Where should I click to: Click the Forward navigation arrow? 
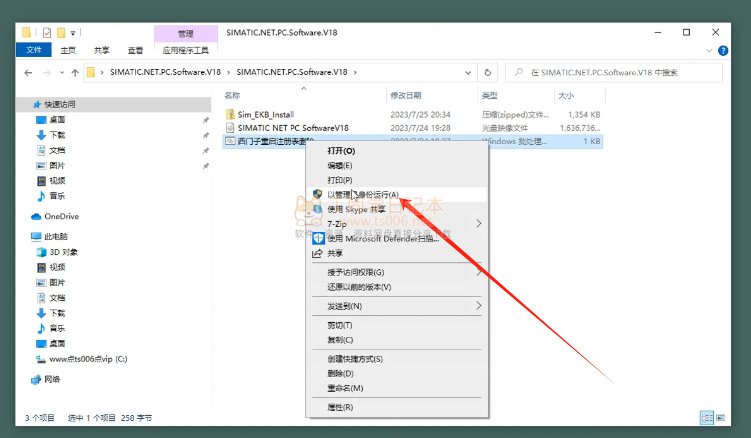click(x=47, y=72)
